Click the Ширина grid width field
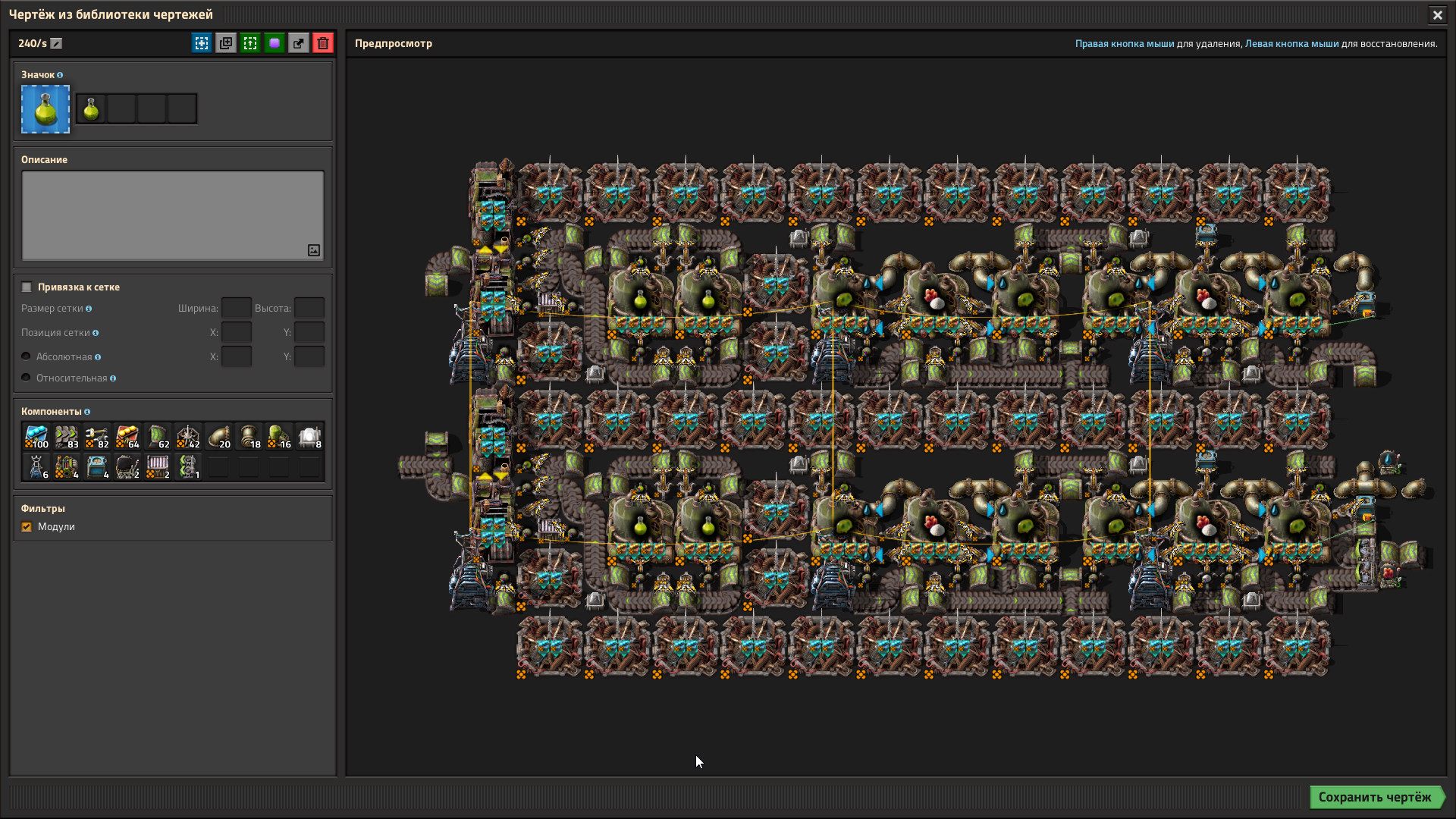This screenshot has height=819, width=1456. [x=236, y=308]
